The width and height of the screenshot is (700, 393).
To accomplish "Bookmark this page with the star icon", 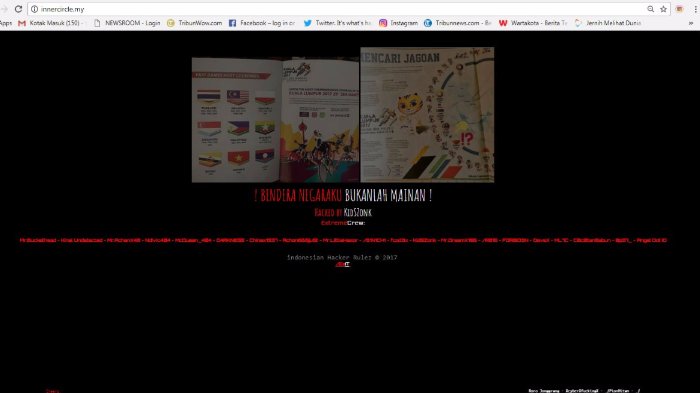I will (x=663, y=9).
